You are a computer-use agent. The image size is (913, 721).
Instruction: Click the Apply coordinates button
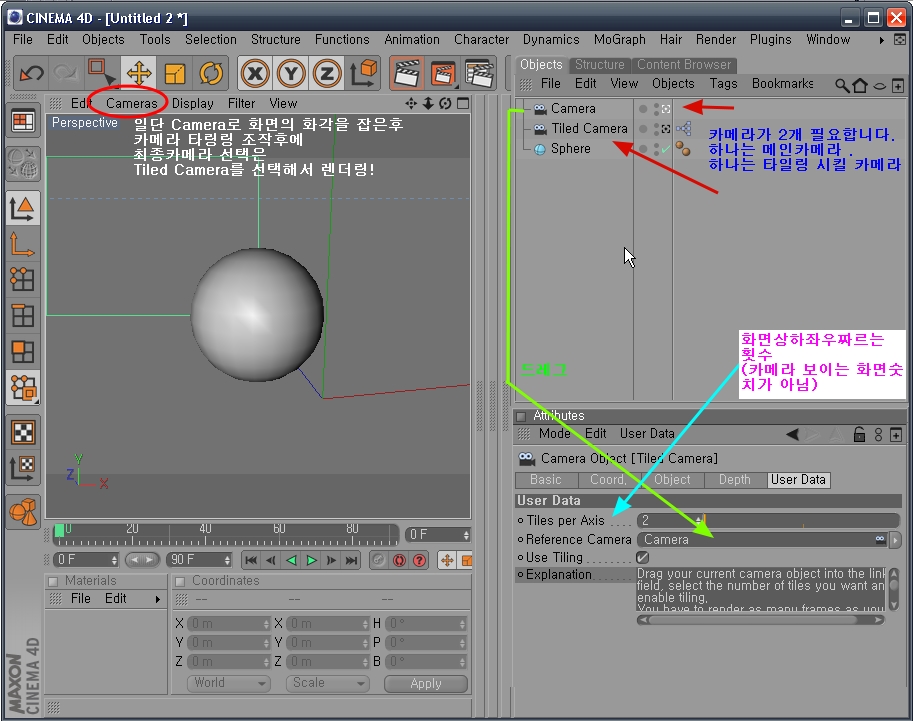(426, 684)
